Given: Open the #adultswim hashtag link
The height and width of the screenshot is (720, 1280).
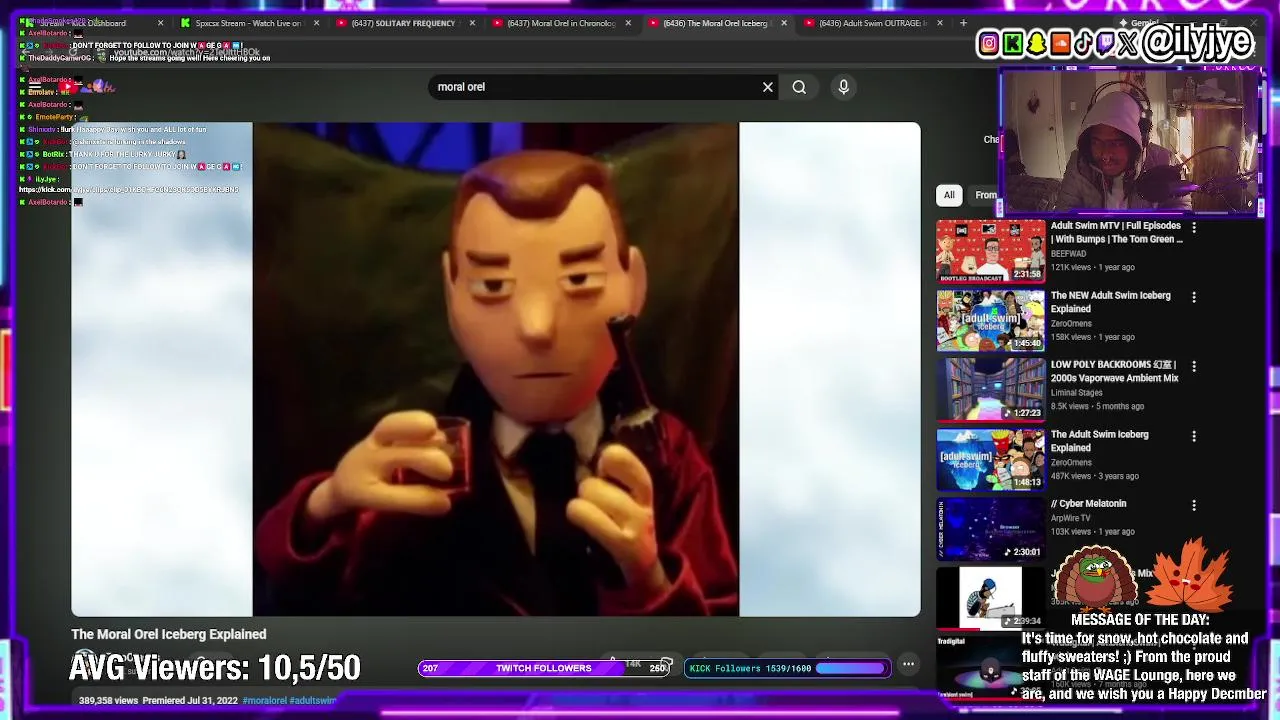Looking at the screenshot, I should click(x=313, y=701).
